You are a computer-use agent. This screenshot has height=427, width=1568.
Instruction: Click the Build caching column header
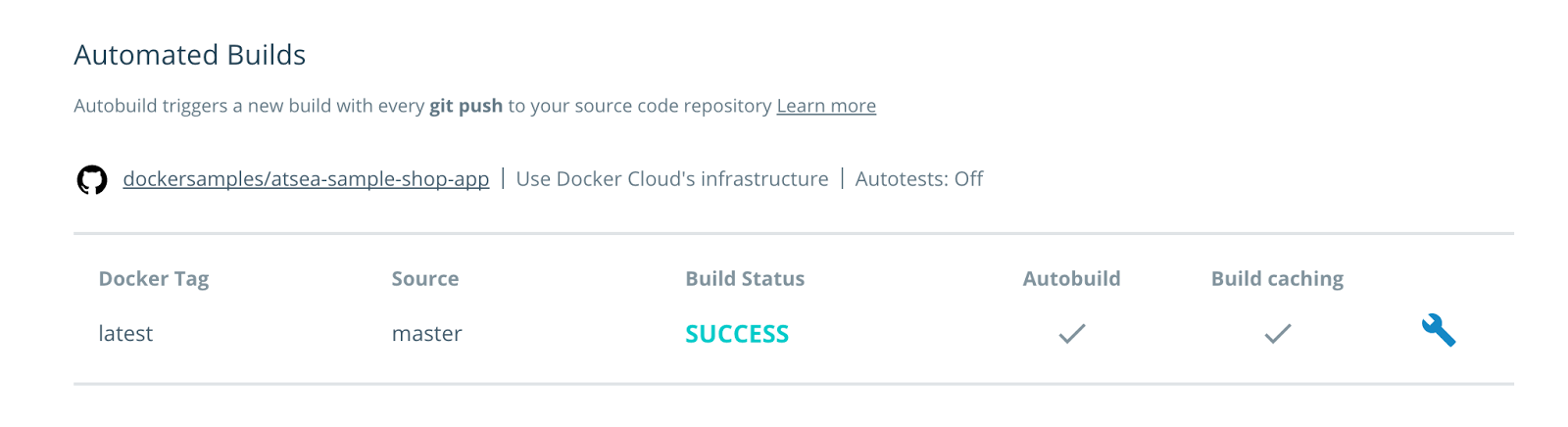pos(1277,279)
